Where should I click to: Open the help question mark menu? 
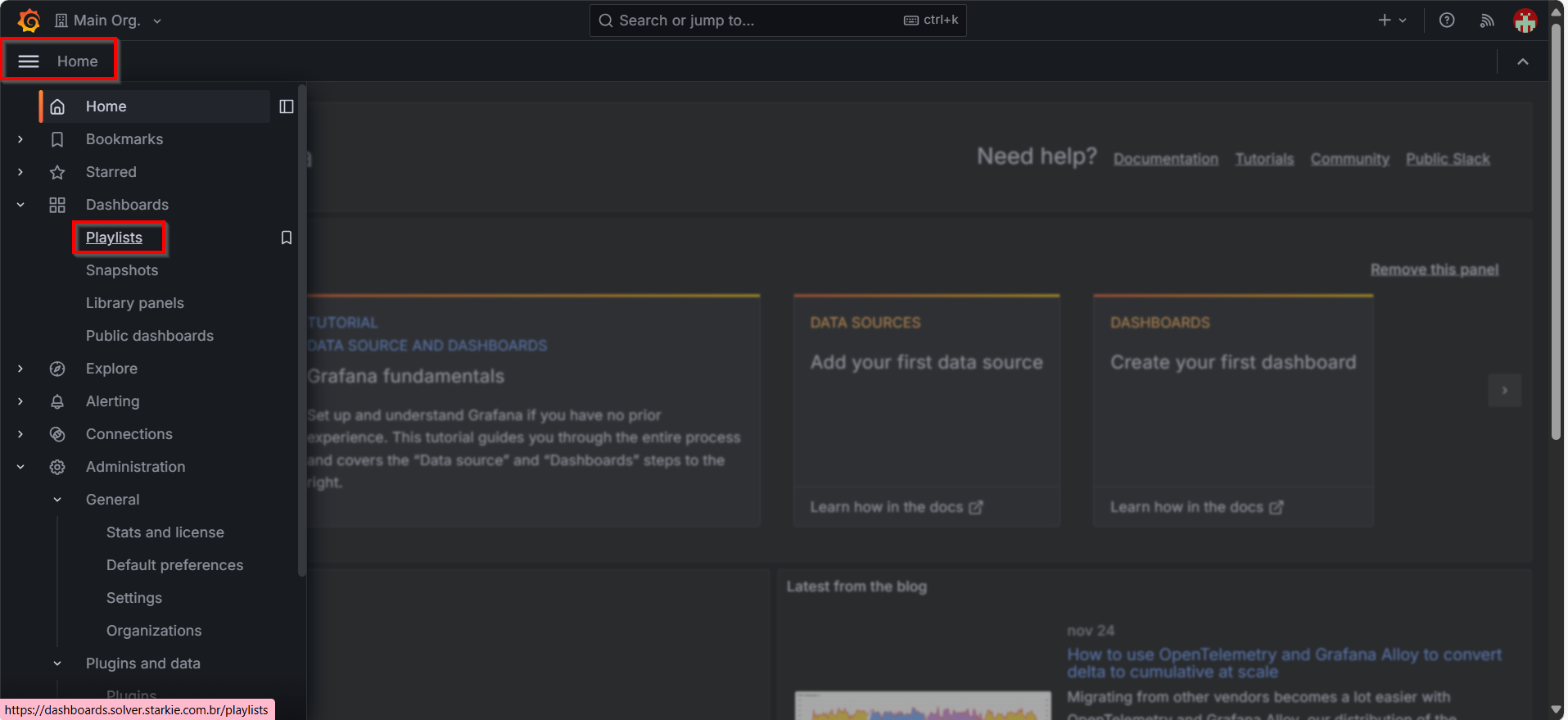pyautogui.click(x=1447, y=20)
